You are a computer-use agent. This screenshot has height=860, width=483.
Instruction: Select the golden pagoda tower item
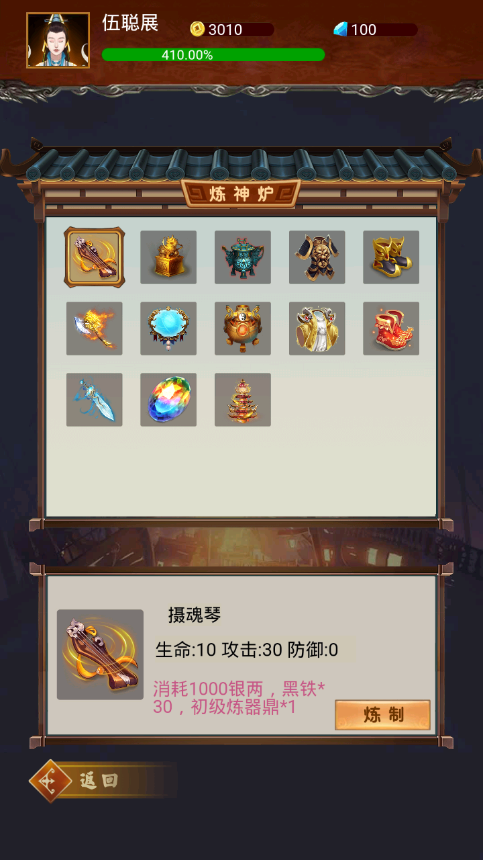tap(242, 400)
